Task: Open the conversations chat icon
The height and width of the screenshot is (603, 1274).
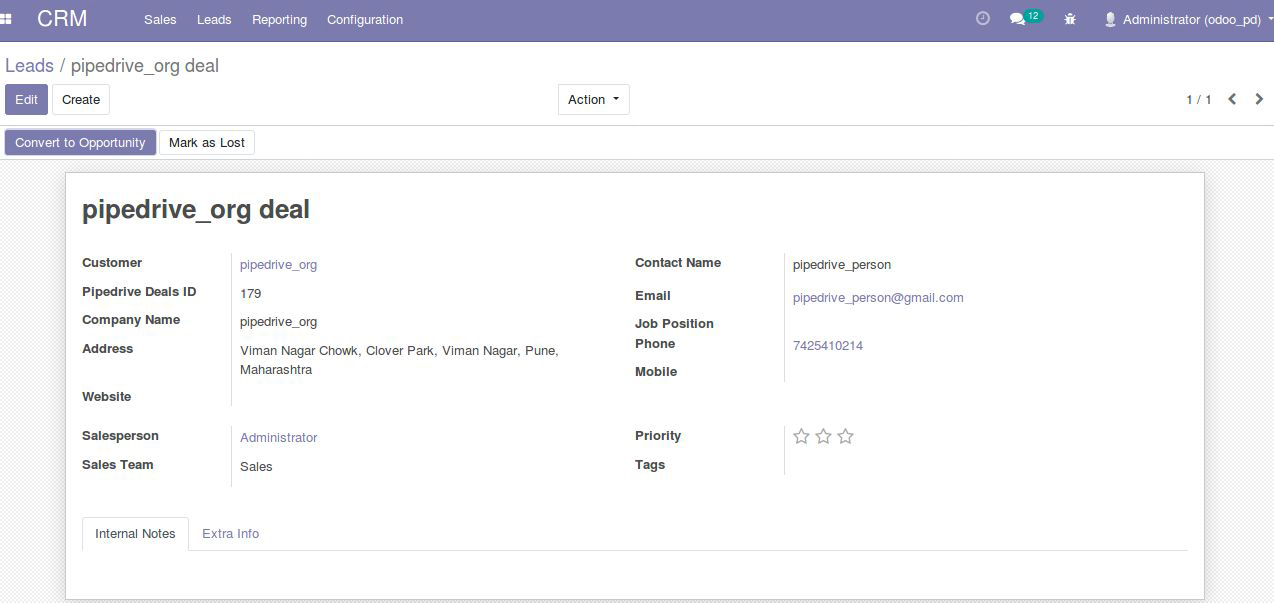Action: point(1018,19)
